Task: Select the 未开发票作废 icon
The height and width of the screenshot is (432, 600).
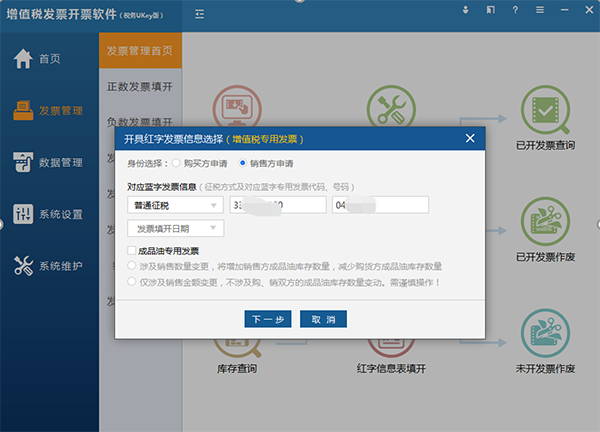Action: [545, 337]
